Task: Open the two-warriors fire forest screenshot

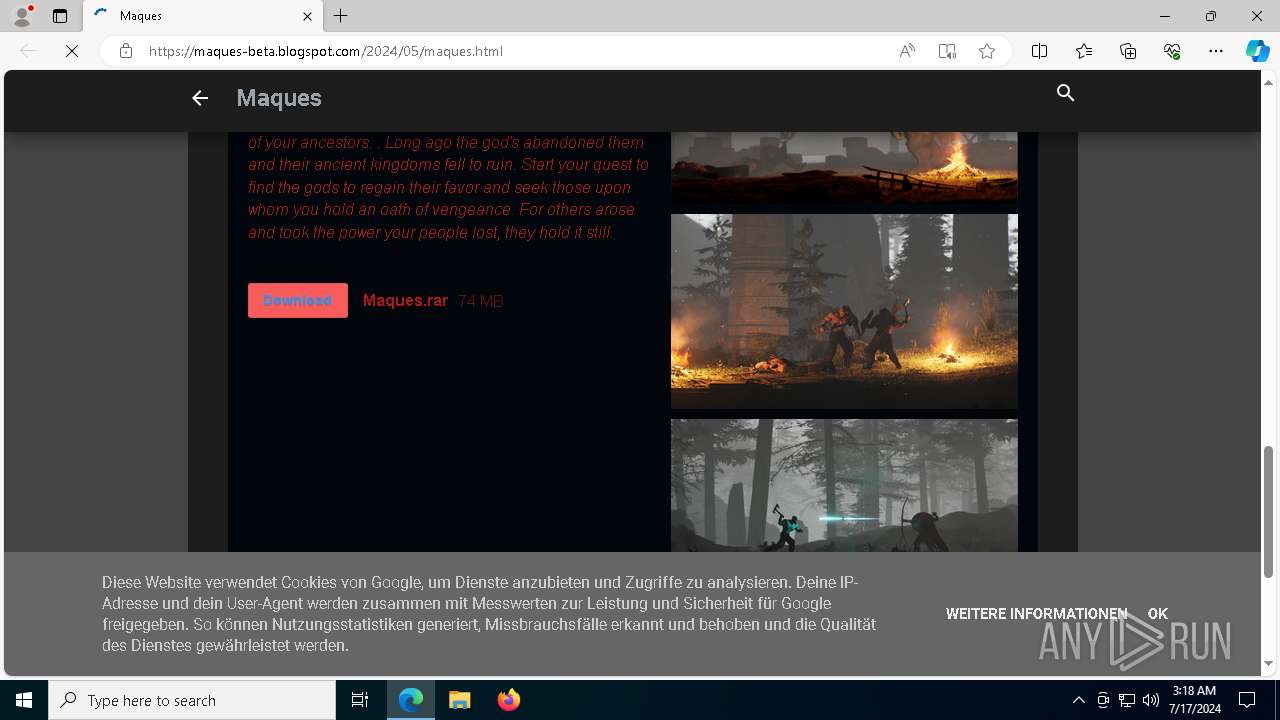Action: (844, 311)
